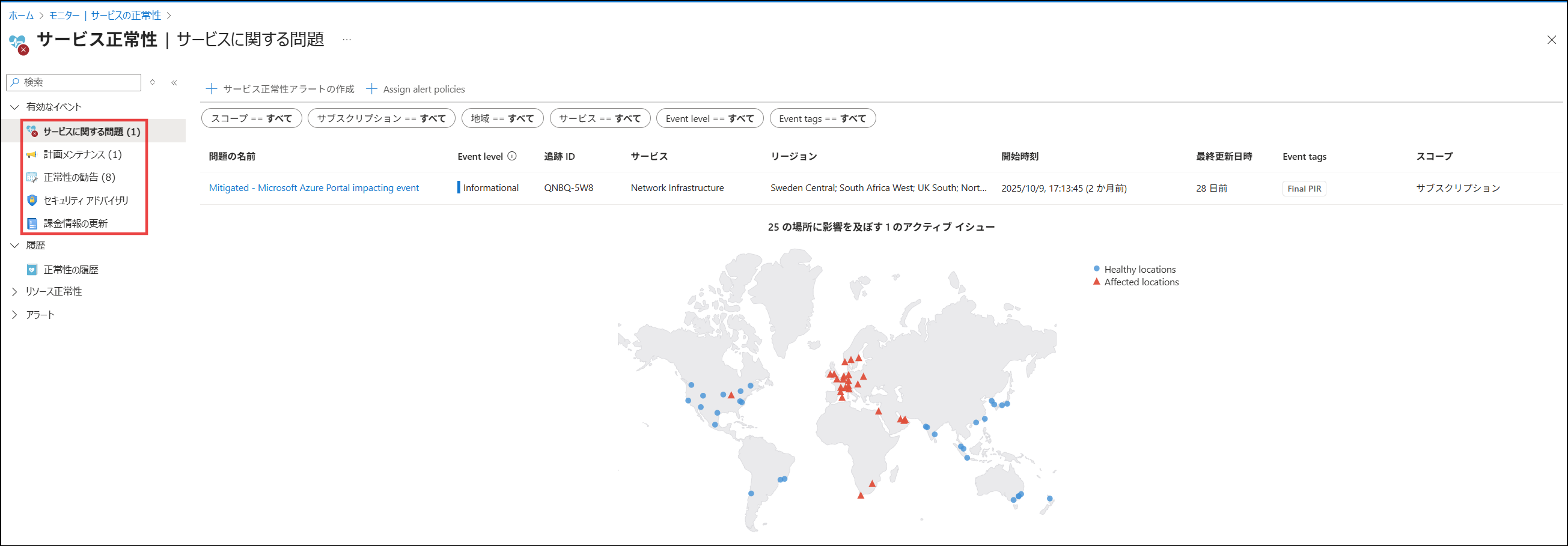Viewport: 1568px width, 546px height.
Task: Click the Event level info icon
Action: click(x=512, y=156)
